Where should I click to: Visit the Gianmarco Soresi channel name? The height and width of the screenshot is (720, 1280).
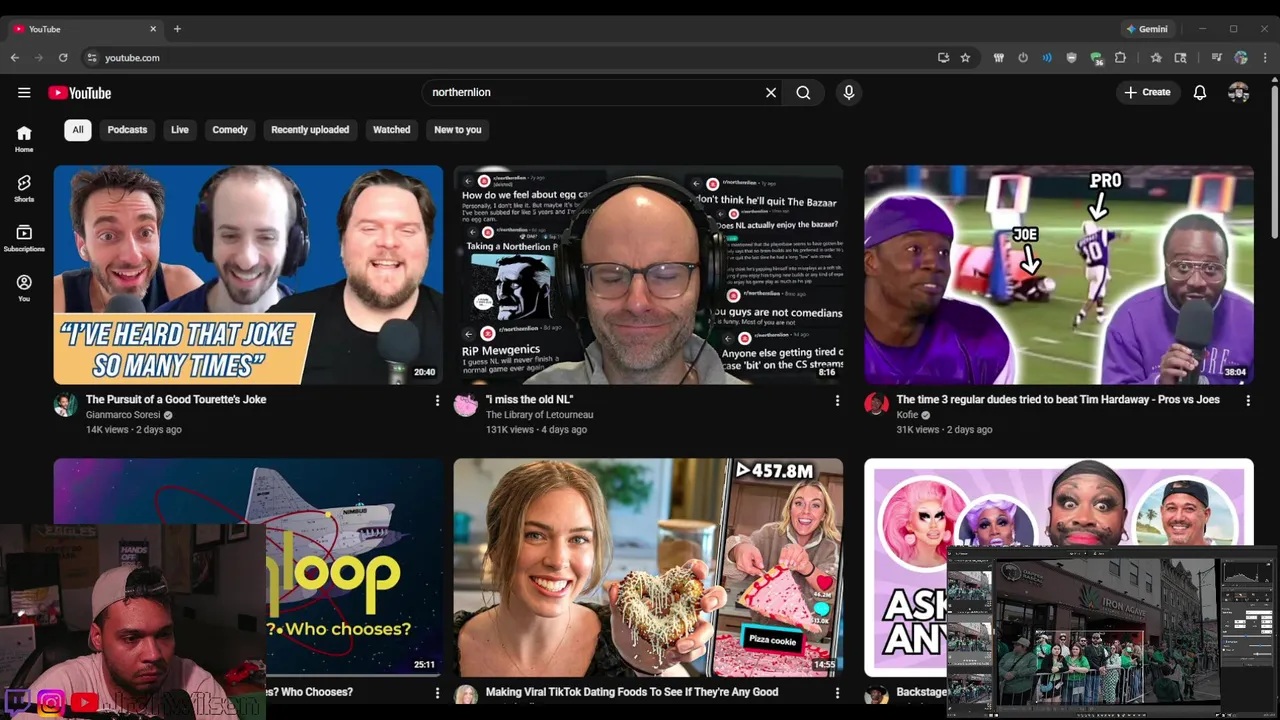coord(123,415)
